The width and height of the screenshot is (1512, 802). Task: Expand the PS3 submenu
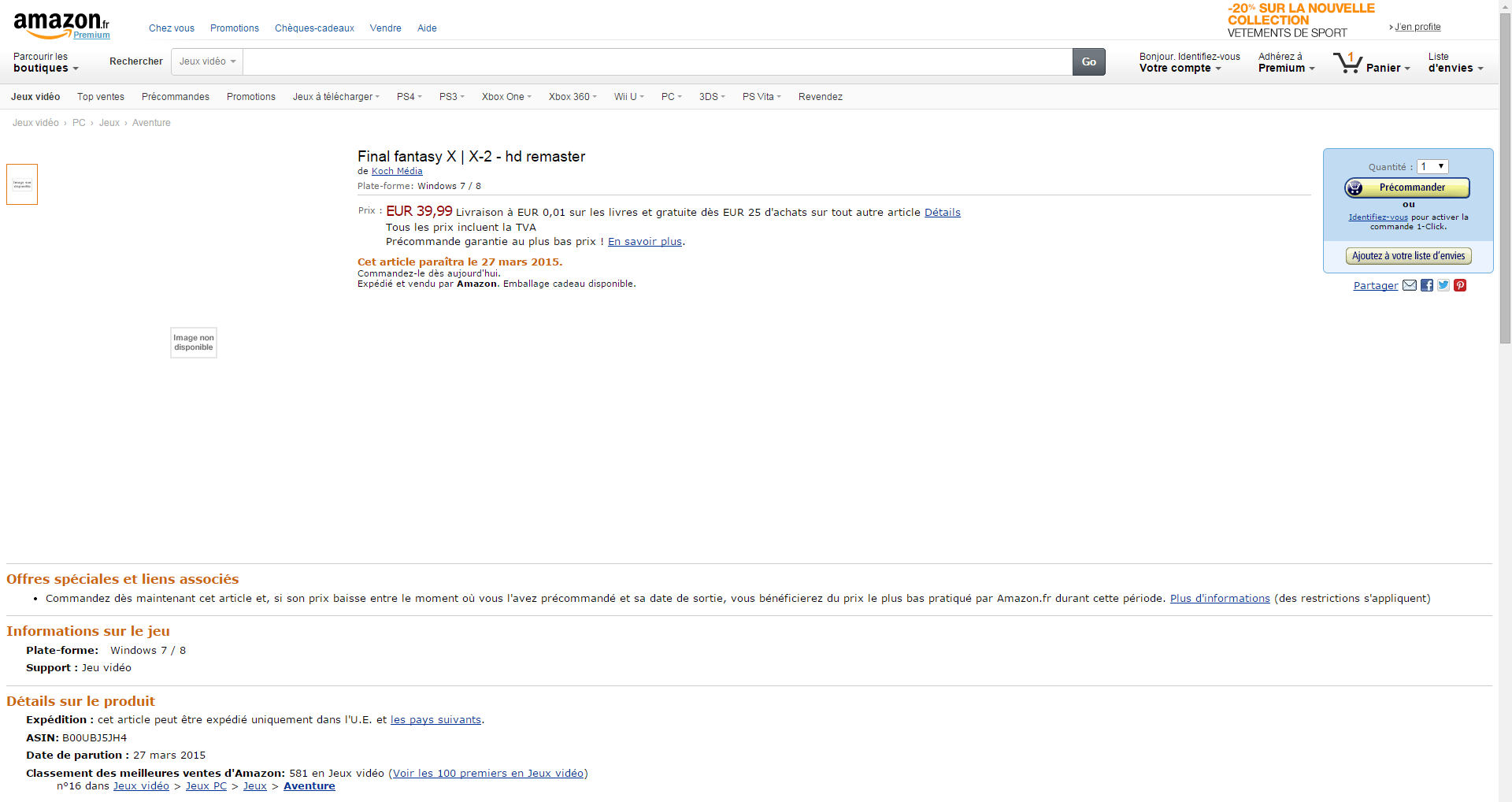[x=452, y=97]
